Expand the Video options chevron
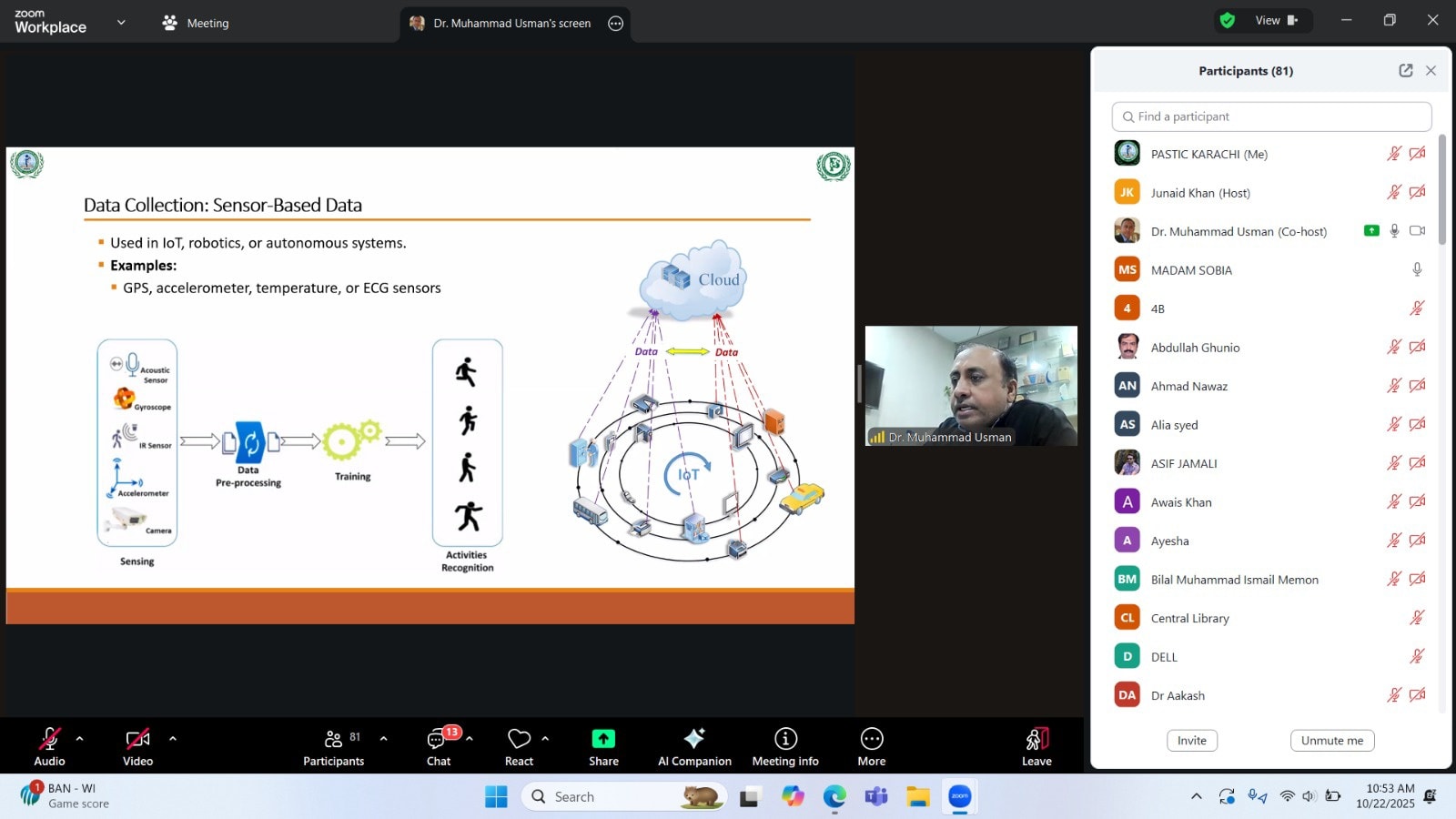The image size is (1456, 819). point(172,737)
